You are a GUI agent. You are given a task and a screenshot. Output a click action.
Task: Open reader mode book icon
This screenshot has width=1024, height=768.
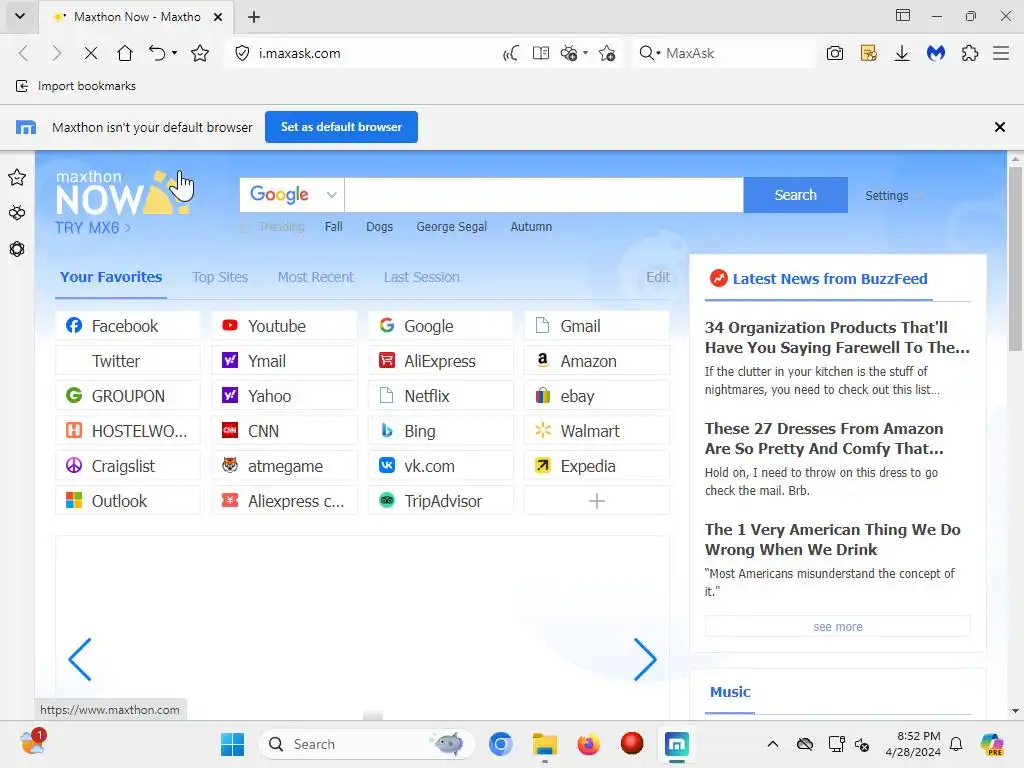click(x=541, y=53)
